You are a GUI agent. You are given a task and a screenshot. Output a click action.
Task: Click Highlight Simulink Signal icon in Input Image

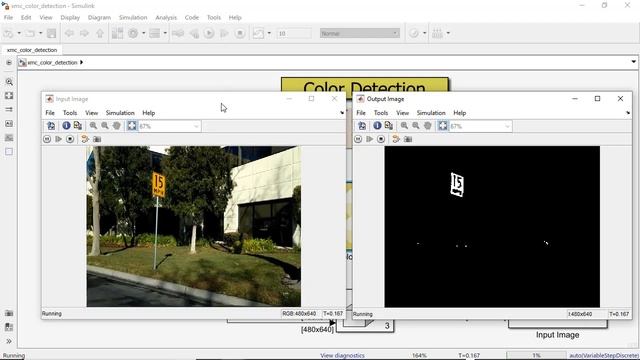(x=85, y=139)
